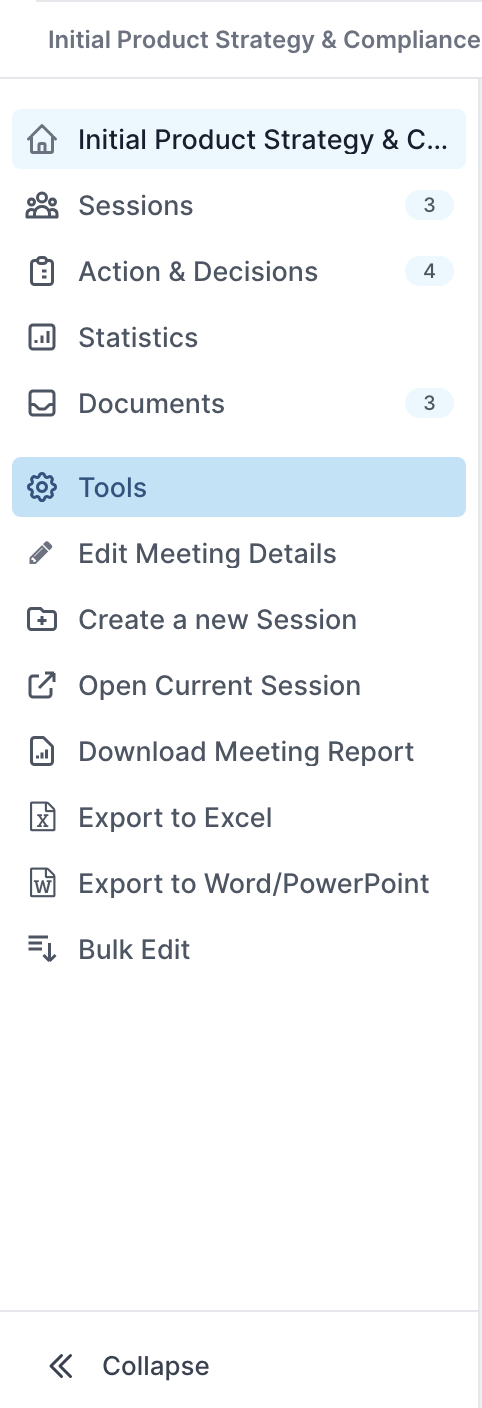Click the Statistics chart icon
This screenshot has height=1408, width=482.
[41, 338]
